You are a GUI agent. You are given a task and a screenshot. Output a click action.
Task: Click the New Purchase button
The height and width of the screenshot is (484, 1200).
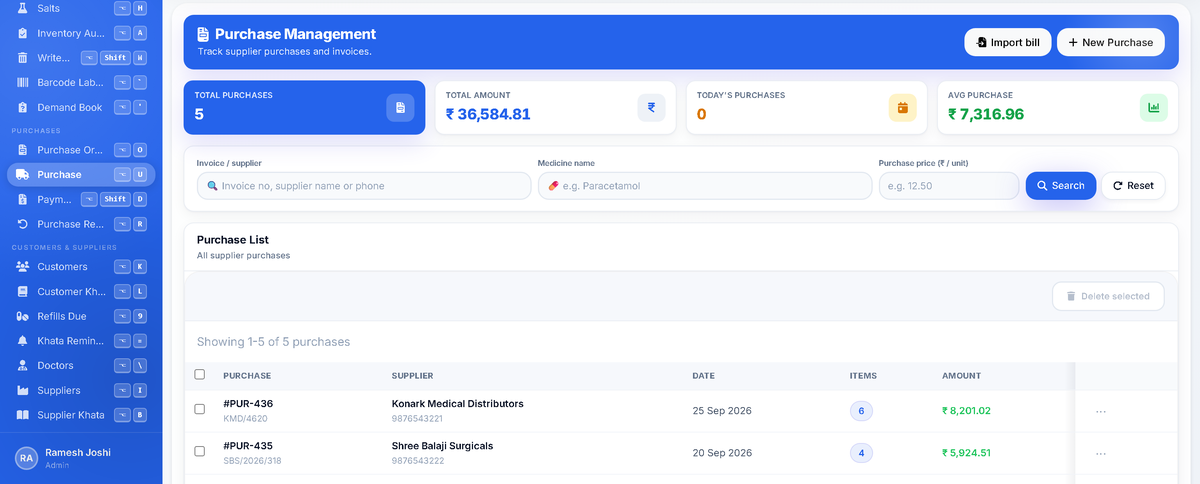1111,42
